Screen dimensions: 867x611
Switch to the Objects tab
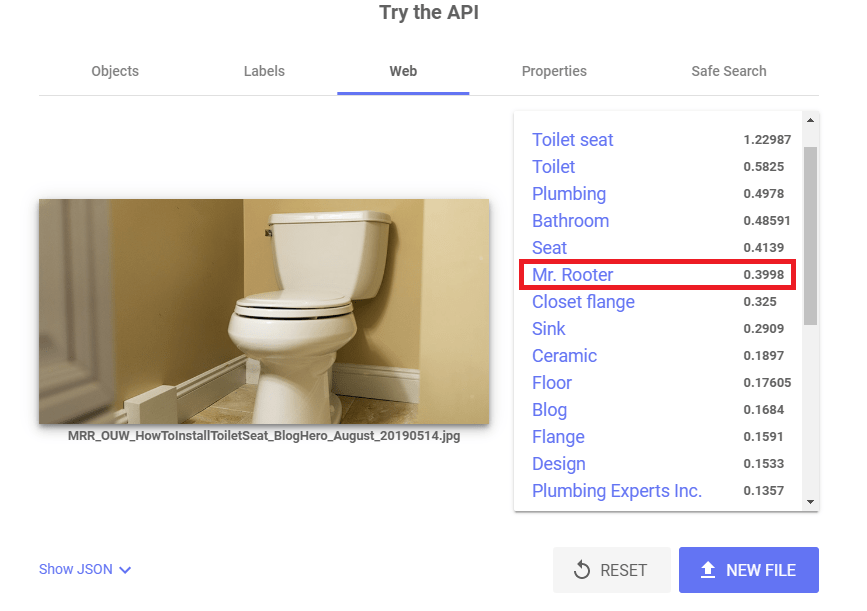tap(115, 71)
